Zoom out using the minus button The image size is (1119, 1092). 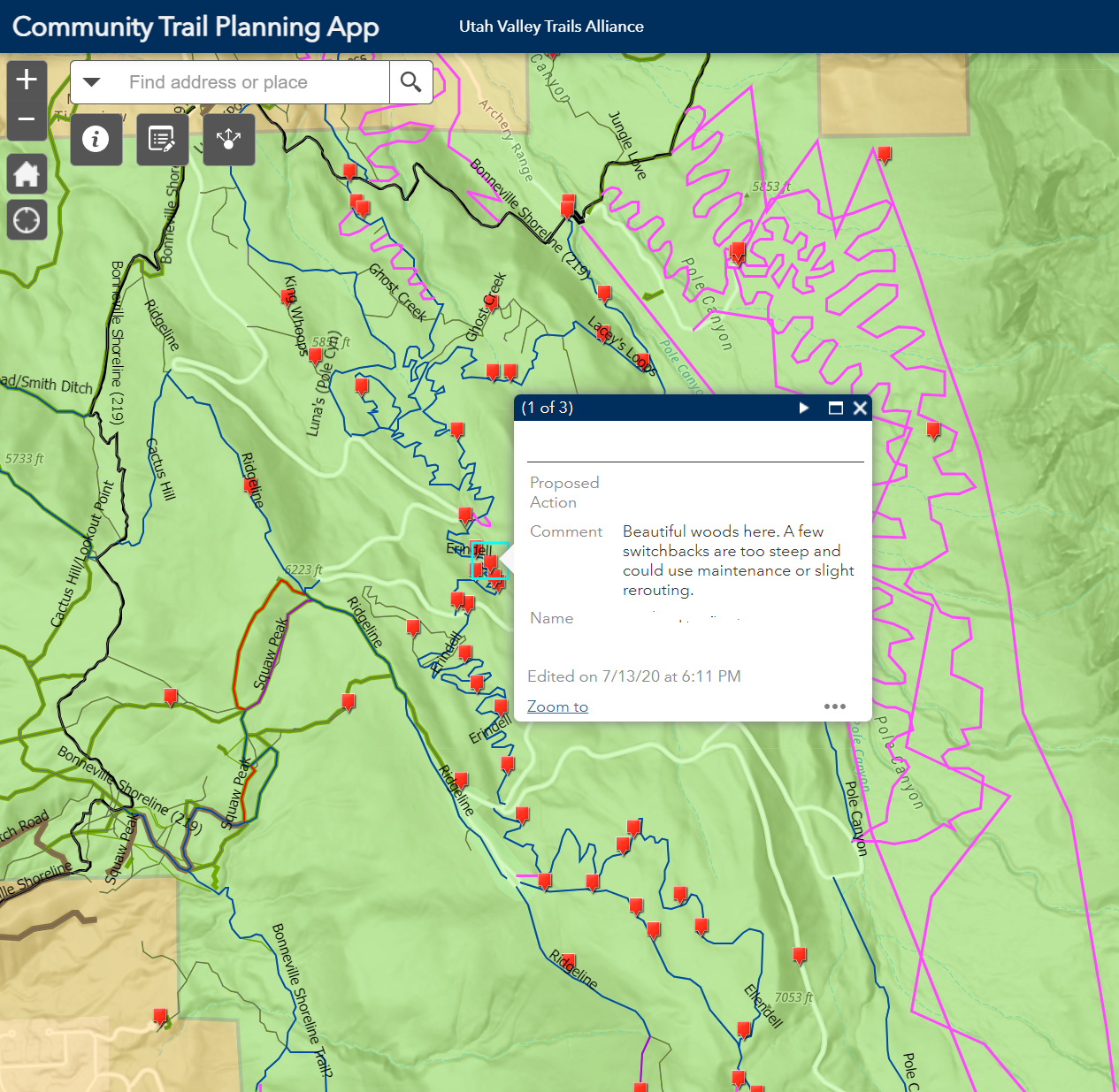(x=27, y=119)
